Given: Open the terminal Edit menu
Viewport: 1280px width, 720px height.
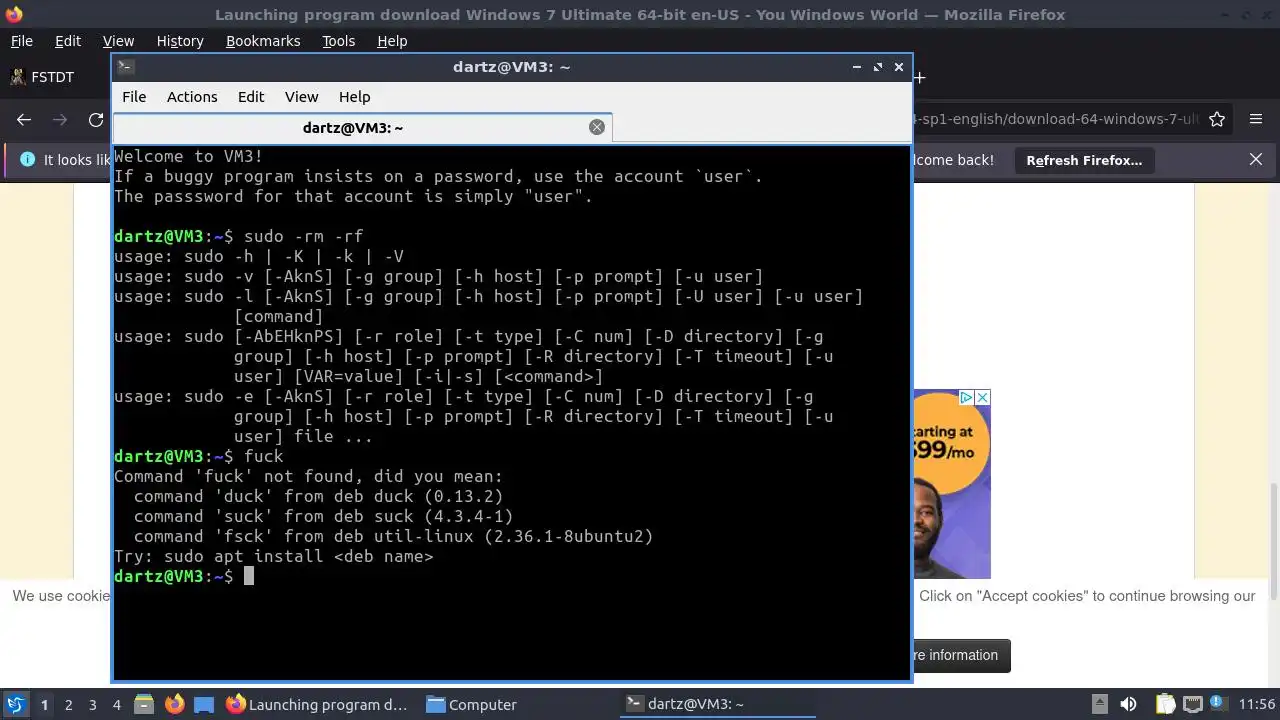Looking at the screenshot, I should [x=251, y=97].
